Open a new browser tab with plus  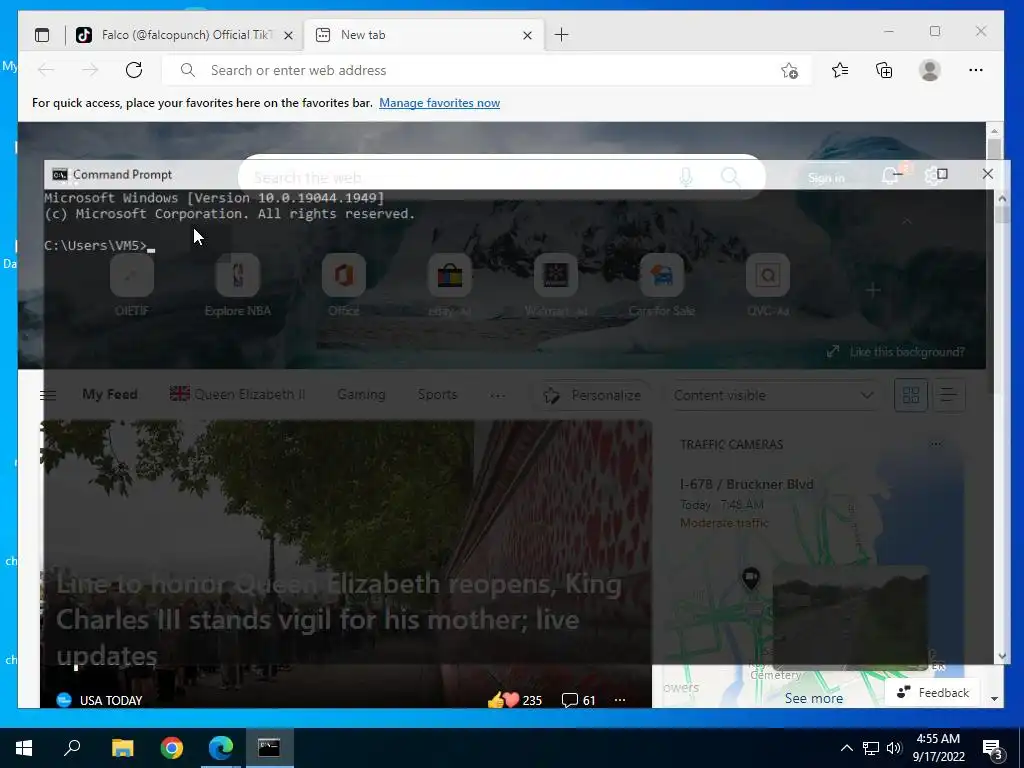[x=562, y=35]
